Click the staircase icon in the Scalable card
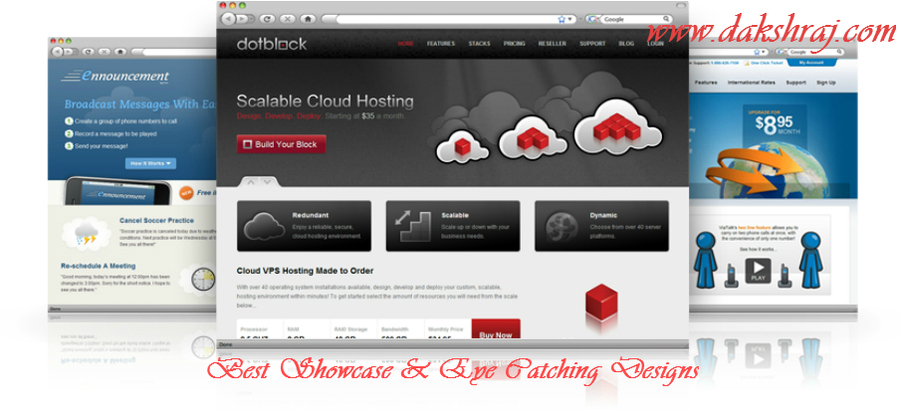Viewport: 900px width, 420px height. point(412,225)
